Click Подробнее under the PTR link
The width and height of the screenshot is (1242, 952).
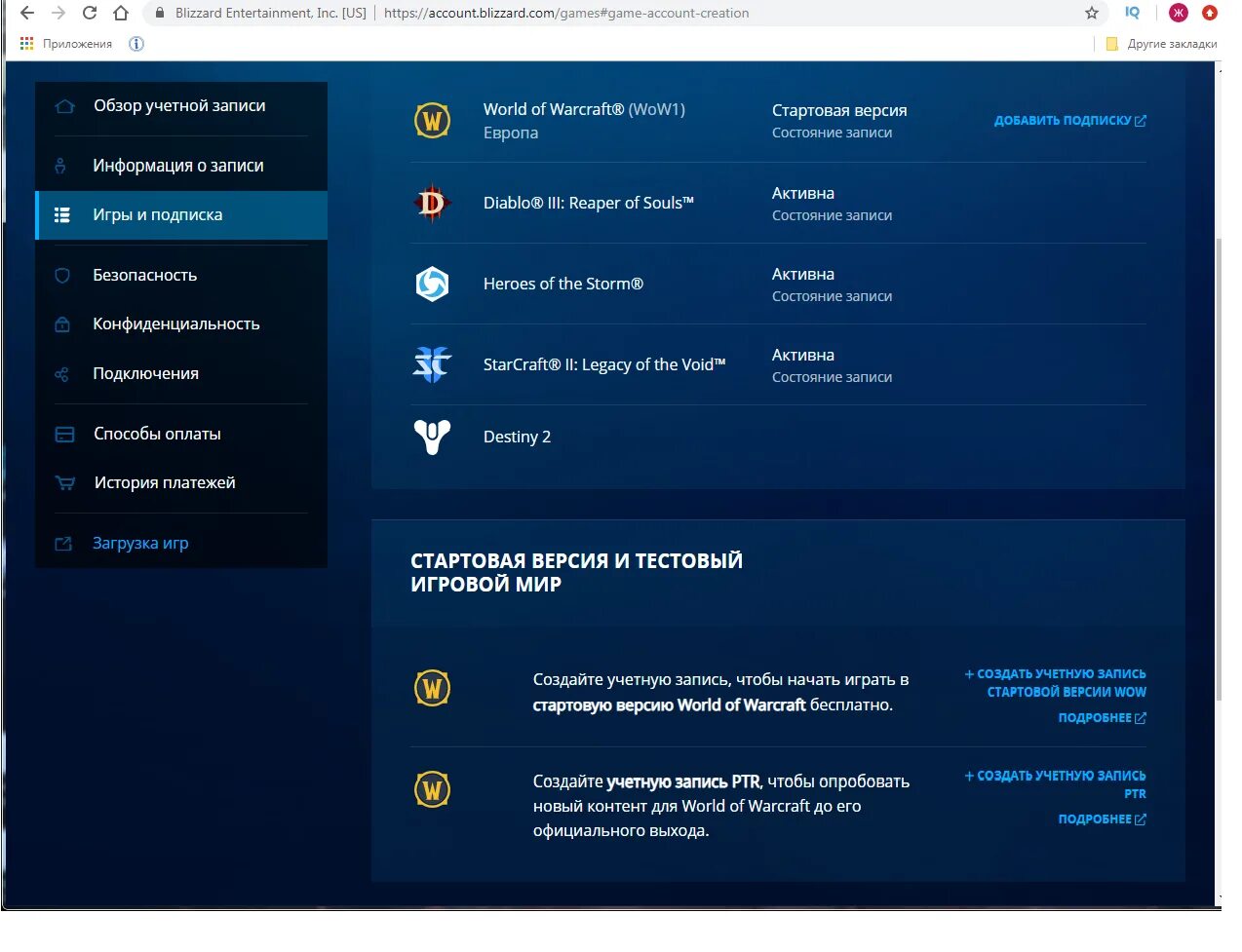point(1102,819)
